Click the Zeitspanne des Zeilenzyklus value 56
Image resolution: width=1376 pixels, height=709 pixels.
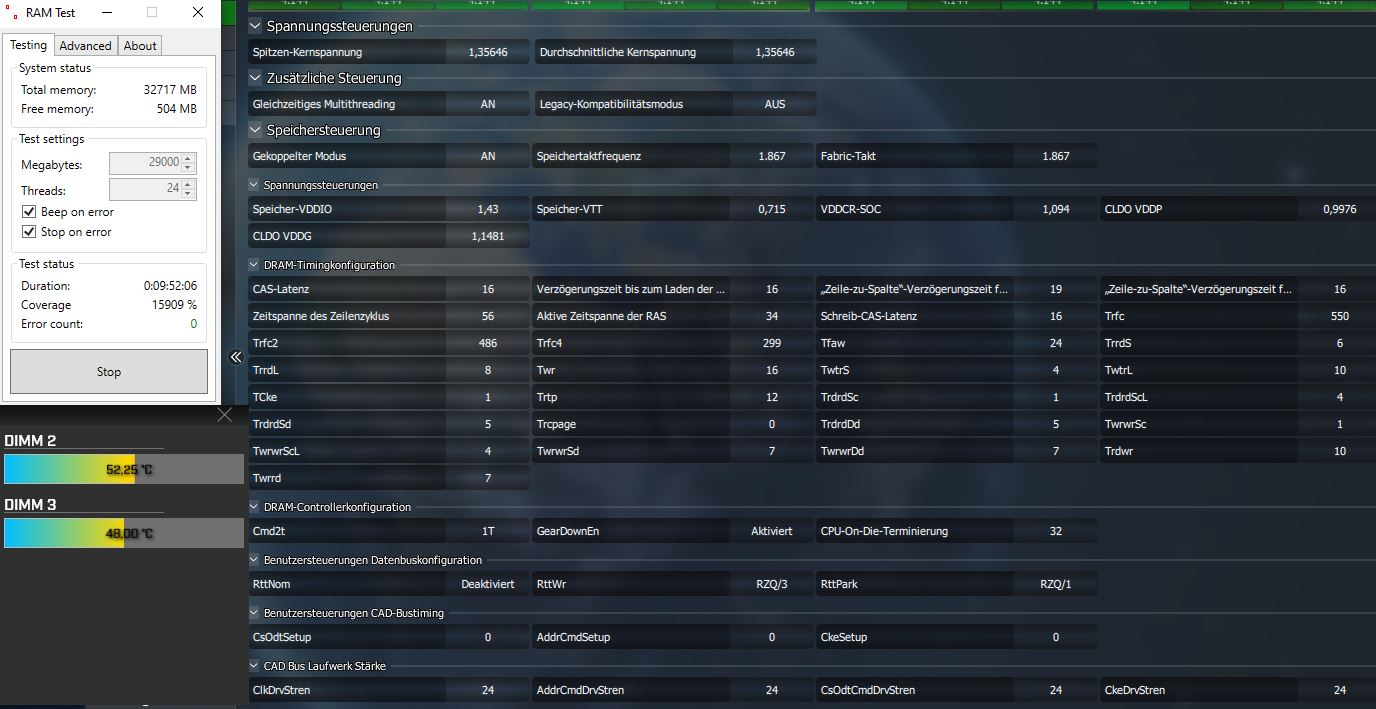[x=488, y=316]
